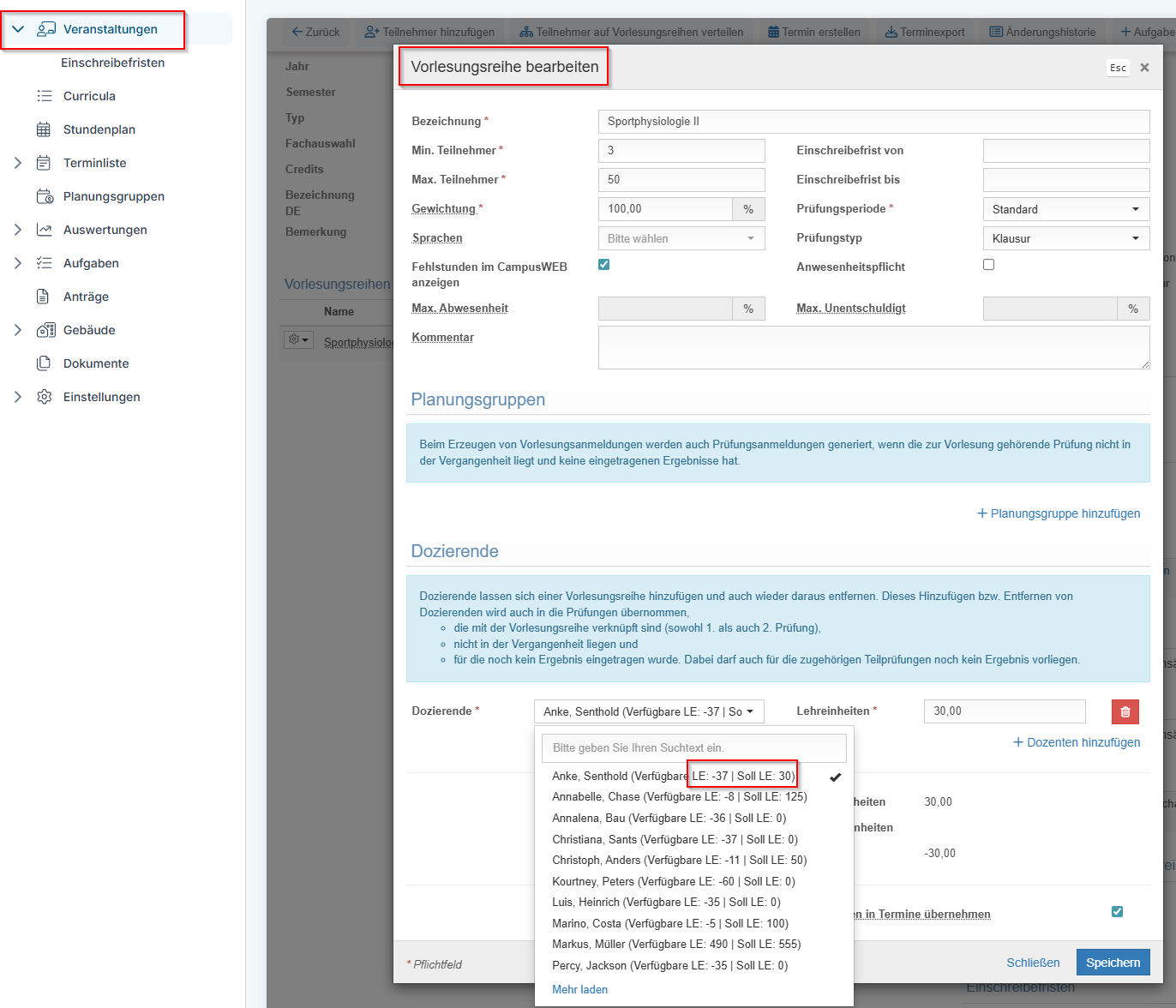Screen dimensions: 1176x1008
Task: Toggle the in Termine übernehmen checkbox
Action: click(1117, 911)
